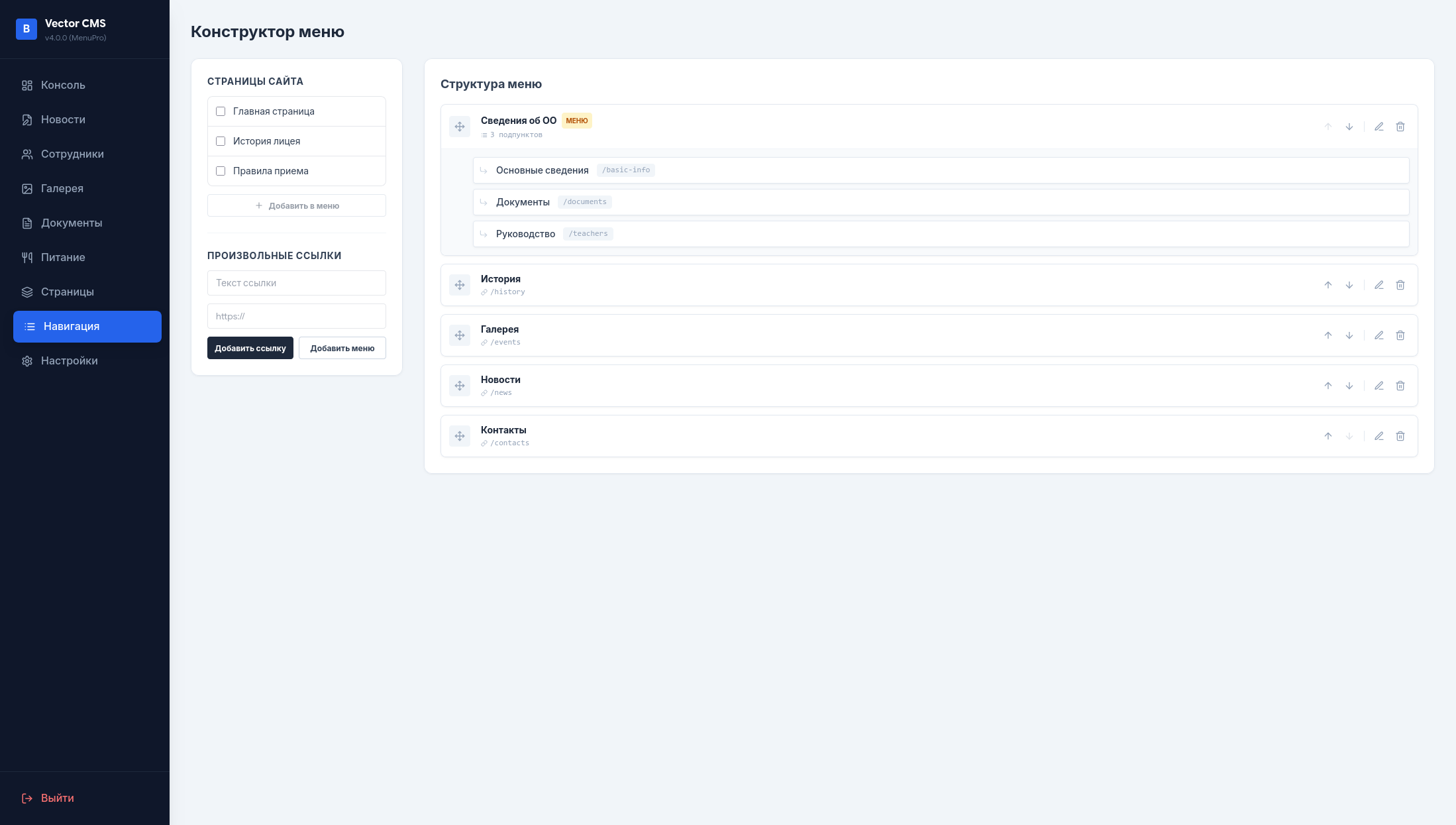The width and height of the screenshot is (1456, 825).
Task: Check the Главная страница checkbox
Action: 221,111
